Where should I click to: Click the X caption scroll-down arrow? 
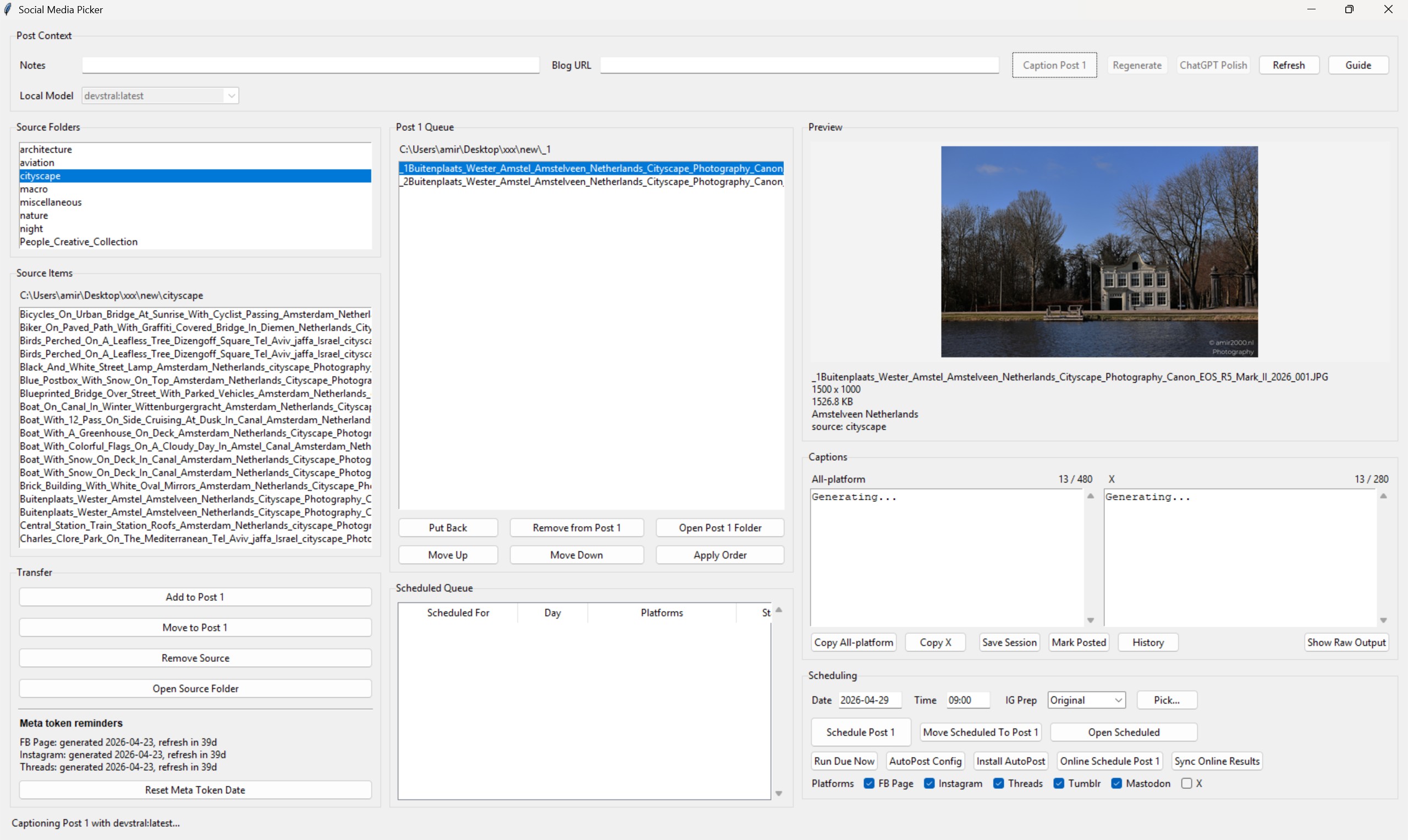[x=1383, y=620]
